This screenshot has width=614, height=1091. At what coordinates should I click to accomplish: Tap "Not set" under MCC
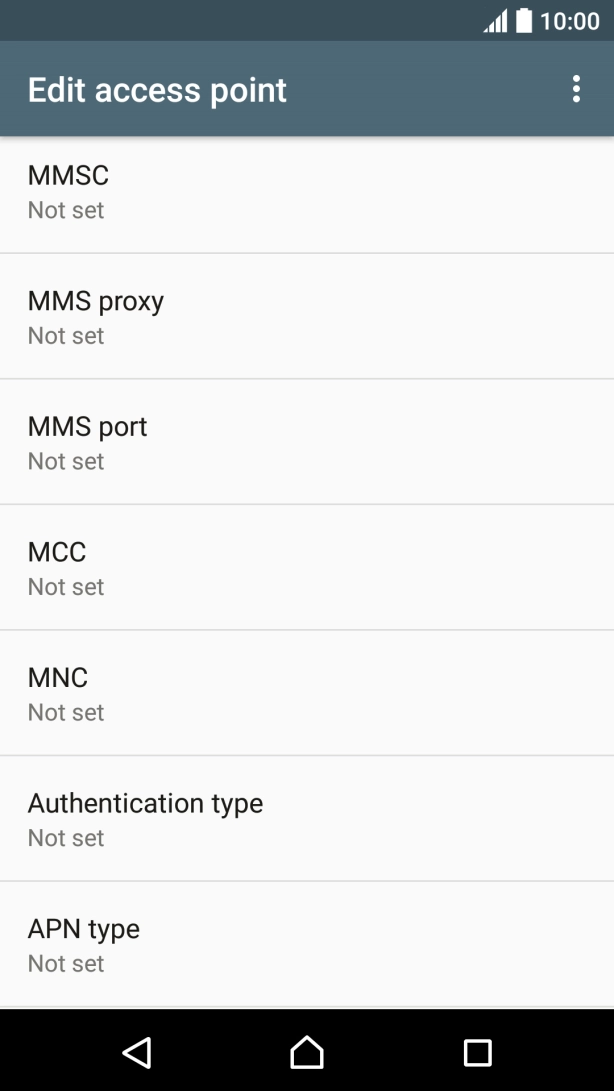pyautogui.click(x=66, y=587)
